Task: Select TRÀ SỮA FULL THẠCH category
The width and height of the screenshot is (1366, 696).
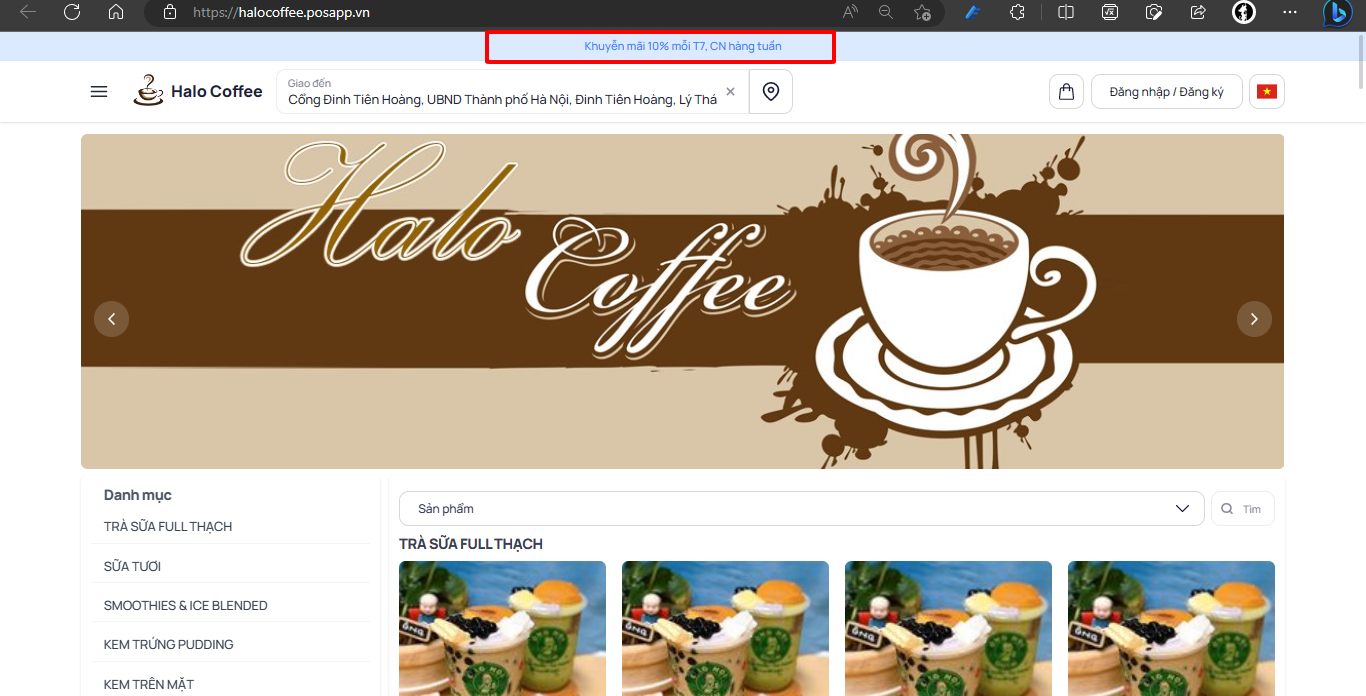Action: (168, 527)
